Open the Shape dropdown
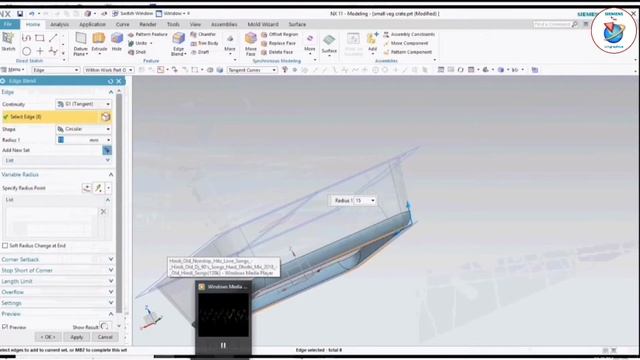Viewport: 640px width, 360px height. click(x=84, y=129)
